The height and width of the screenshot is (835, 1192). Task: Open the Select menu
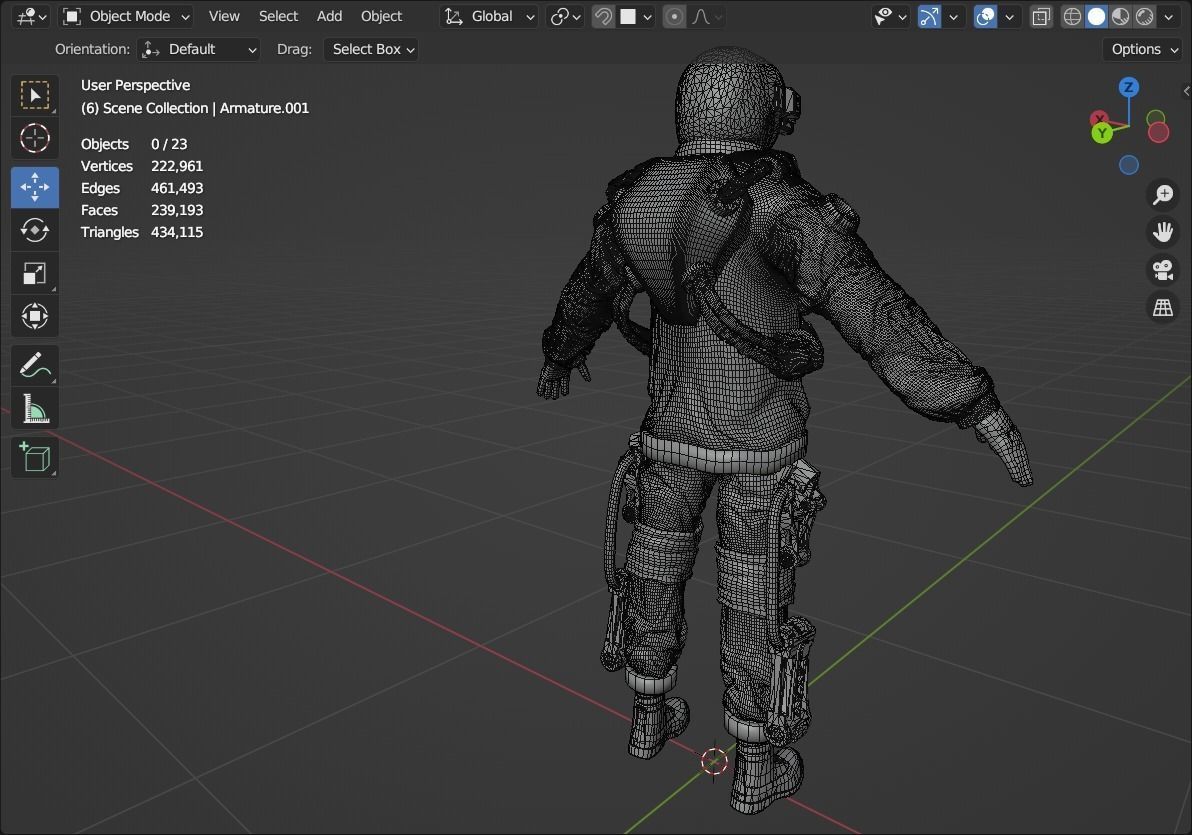(x=278, y=16)
